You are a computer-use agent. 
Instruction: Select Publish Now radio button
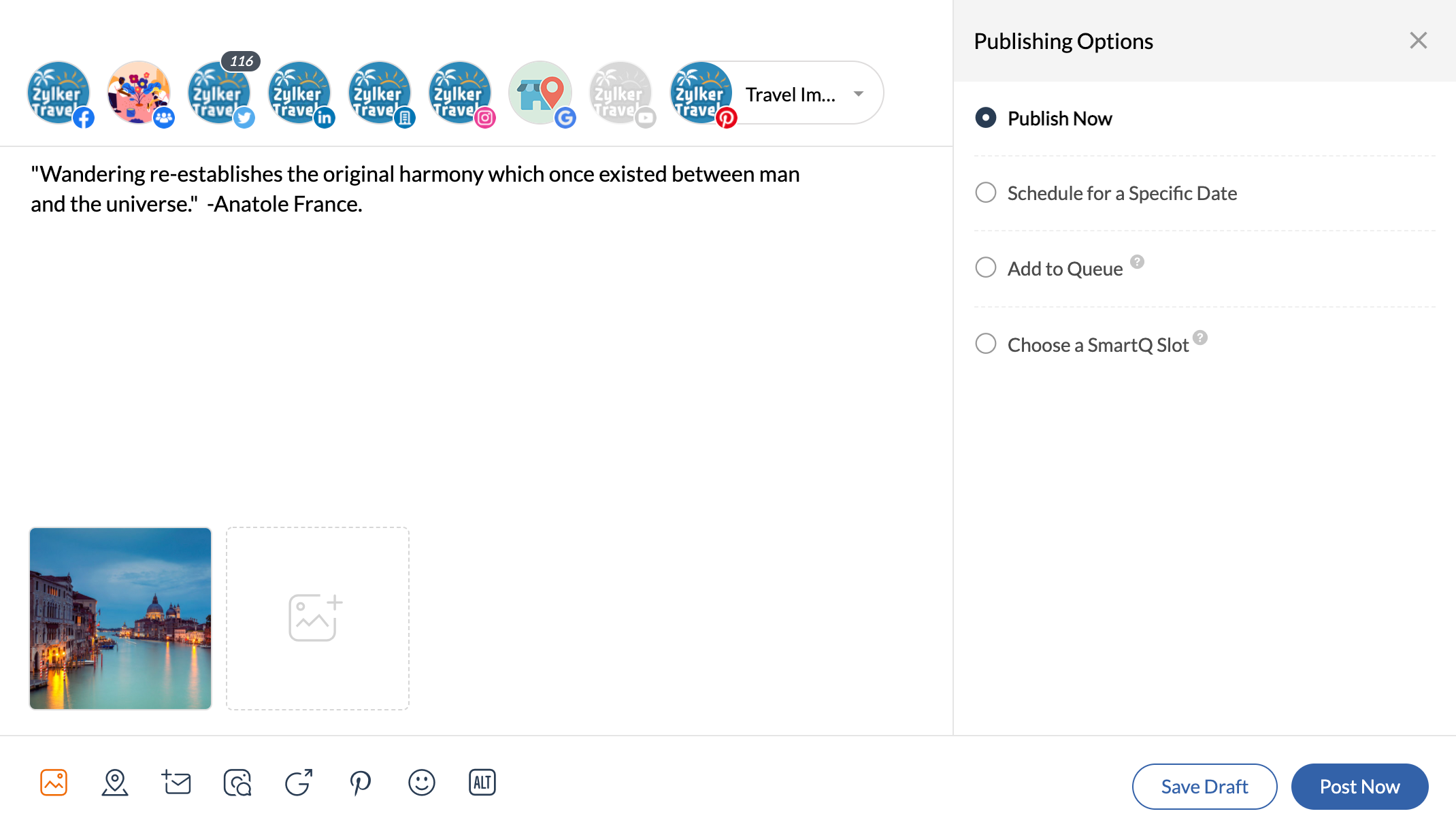tap(986, 117)
